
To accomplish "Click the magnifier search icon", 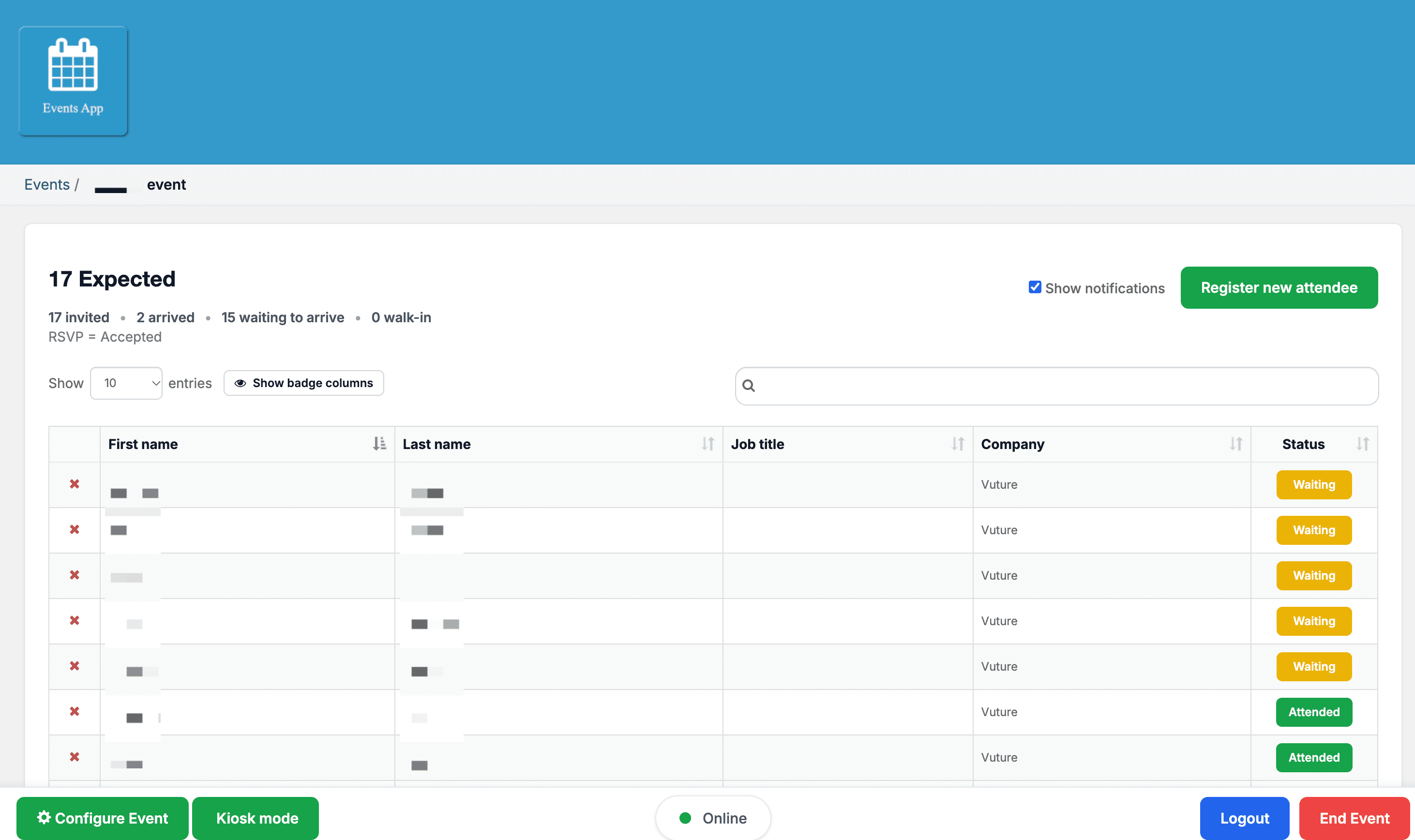I will click(x=748, y=386).
